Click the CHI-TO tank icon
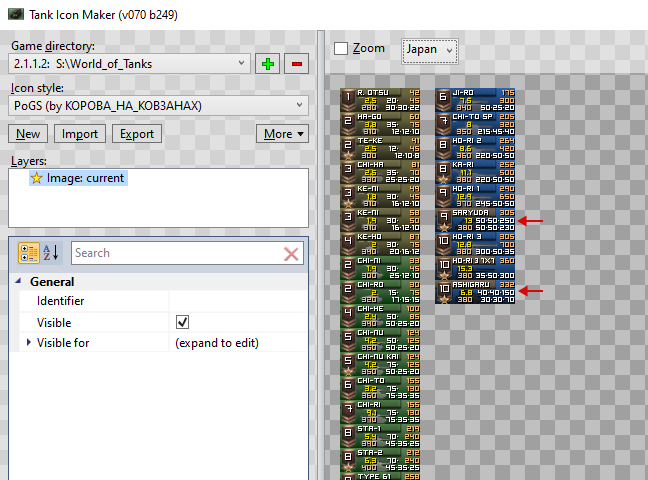The width and height of the screenshot is (648, 480). tap(380, 387)
